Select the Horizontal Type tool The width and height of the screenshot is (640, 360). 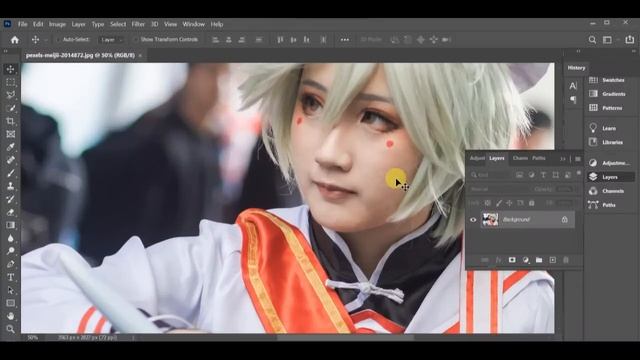pyautogui.click(x=11, y=277)
